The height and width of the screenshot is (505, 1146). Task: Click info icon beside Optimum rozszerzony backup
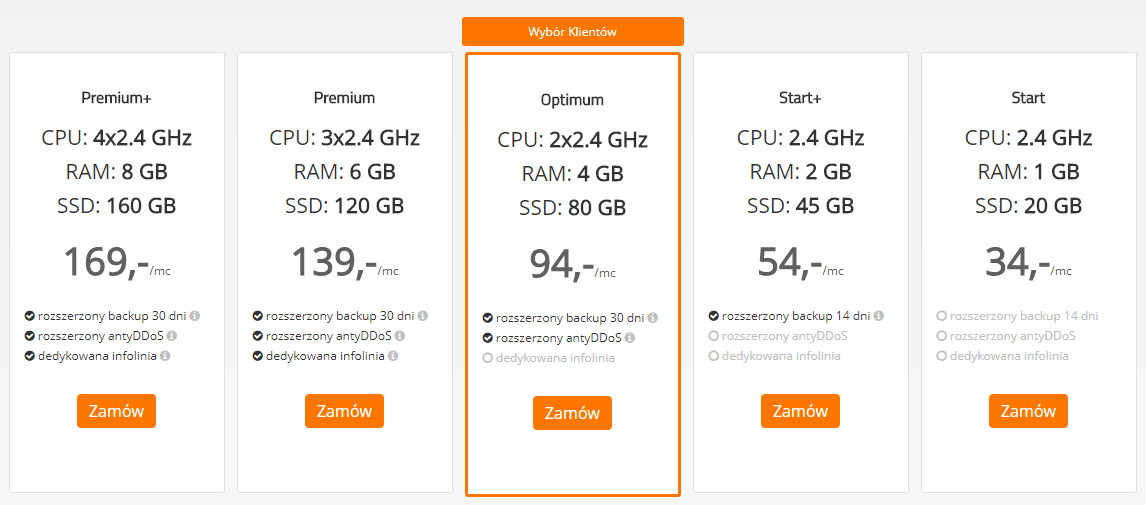point(653,318)
